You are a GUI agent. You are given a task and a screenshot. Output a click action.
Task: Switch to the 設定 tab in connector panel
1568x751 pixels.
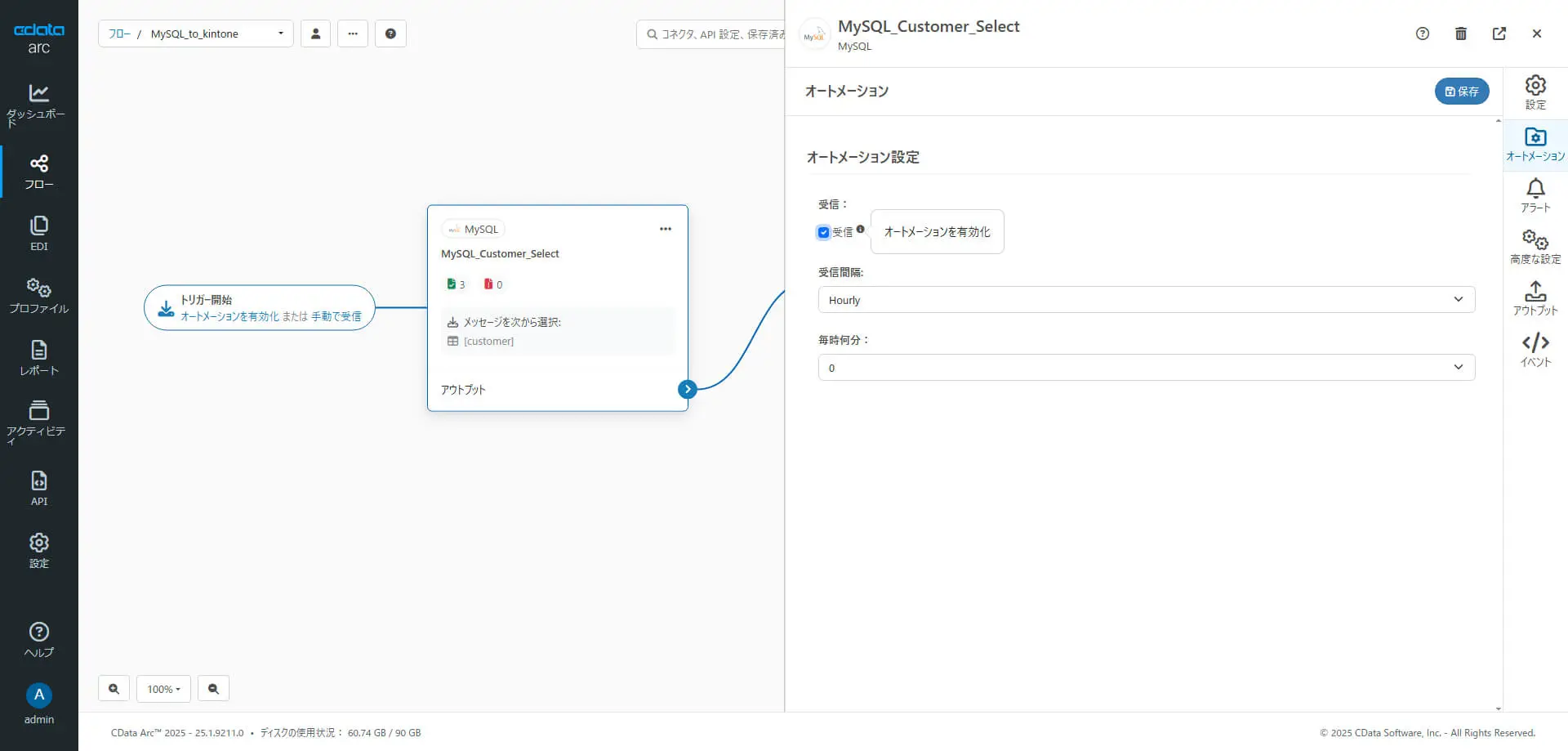click(1535, 93)
